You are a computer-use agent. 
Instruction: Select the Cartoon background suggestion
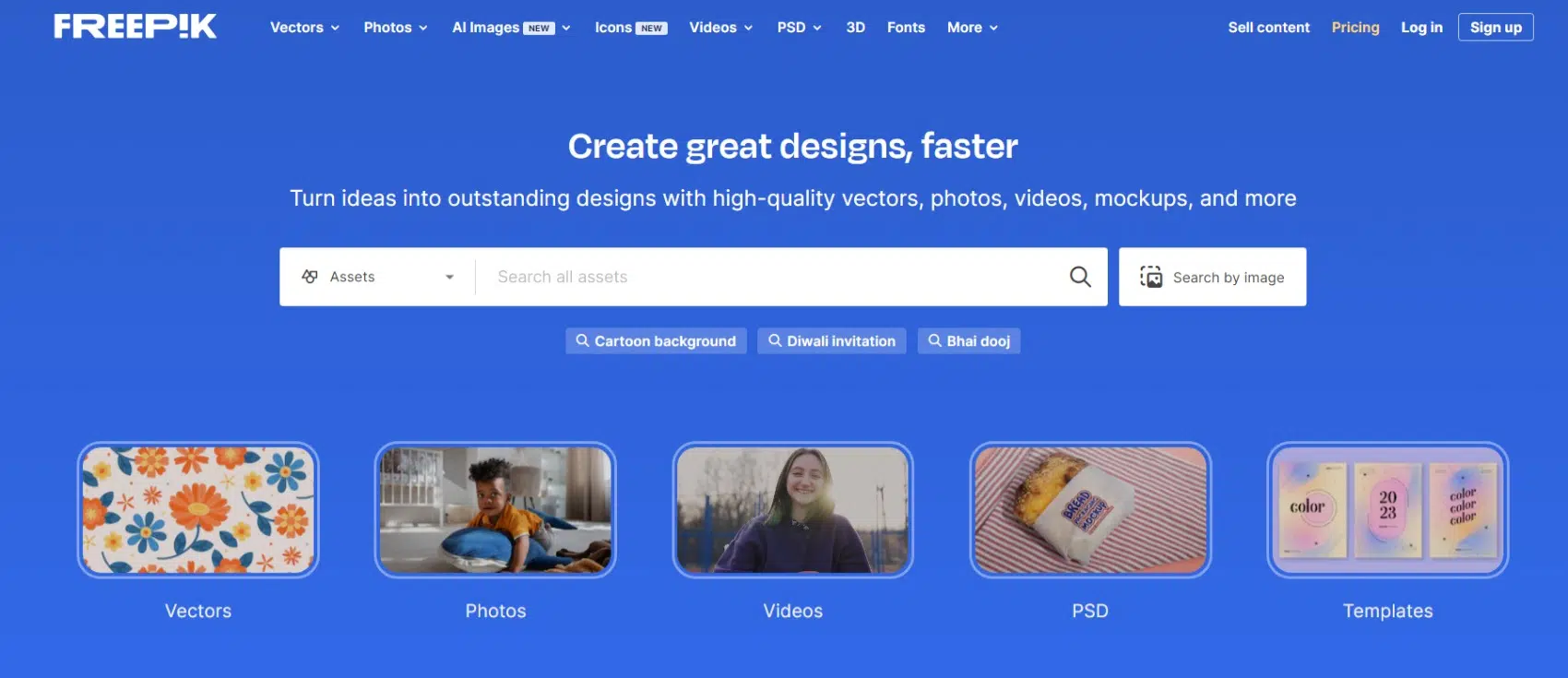[x=657, y=341]
